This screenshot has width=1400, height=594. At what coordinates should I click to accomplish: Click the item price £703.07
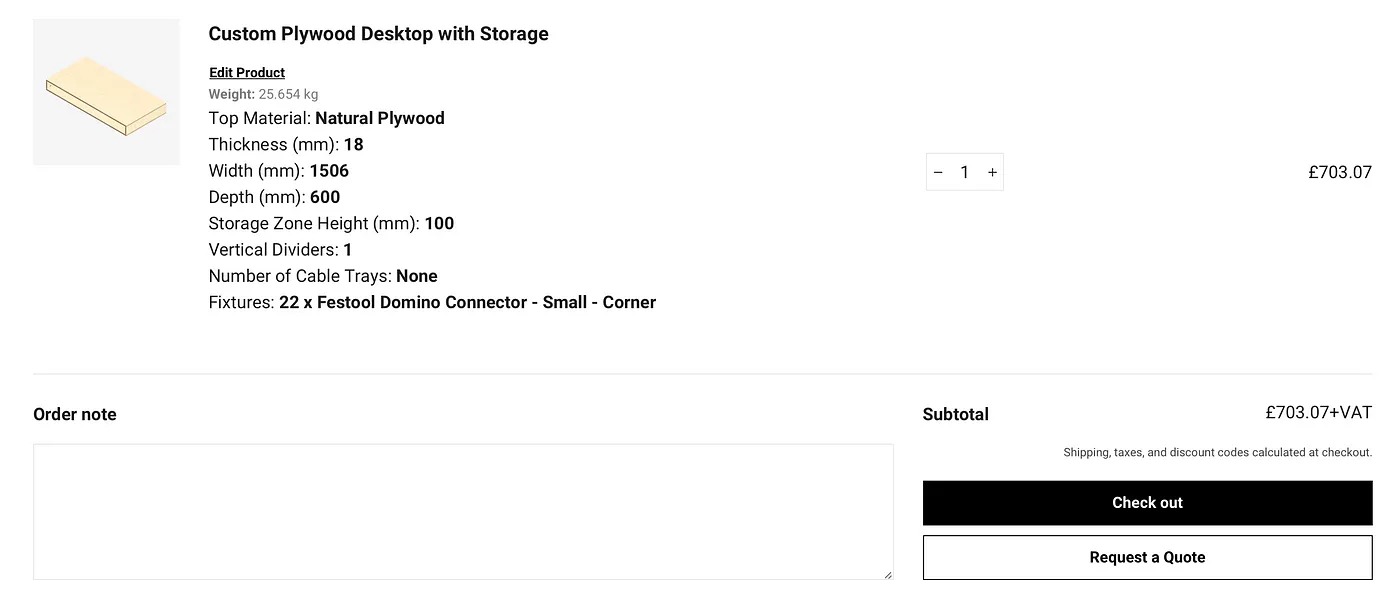[1340, 172]
